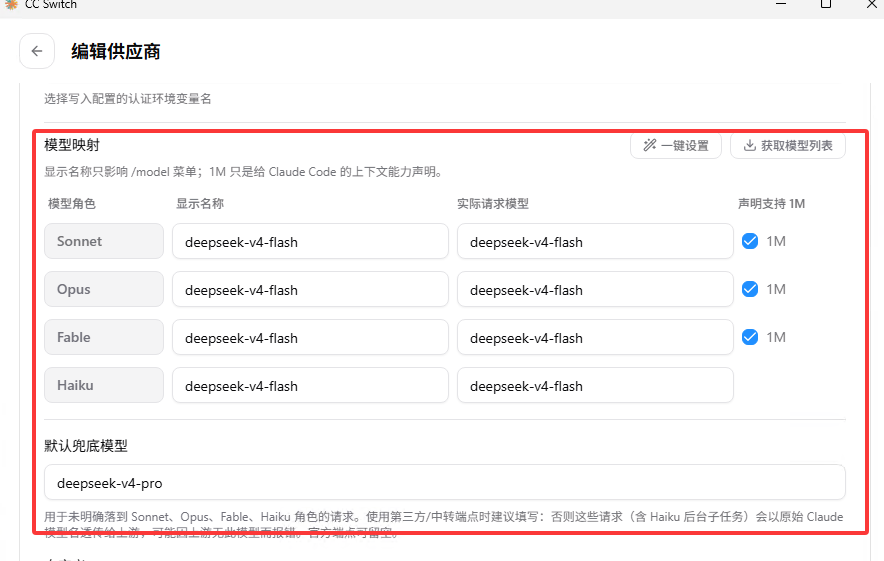Click the Opus actual request model field
This screenshot has width=884, height=561.
pos(595,289)
